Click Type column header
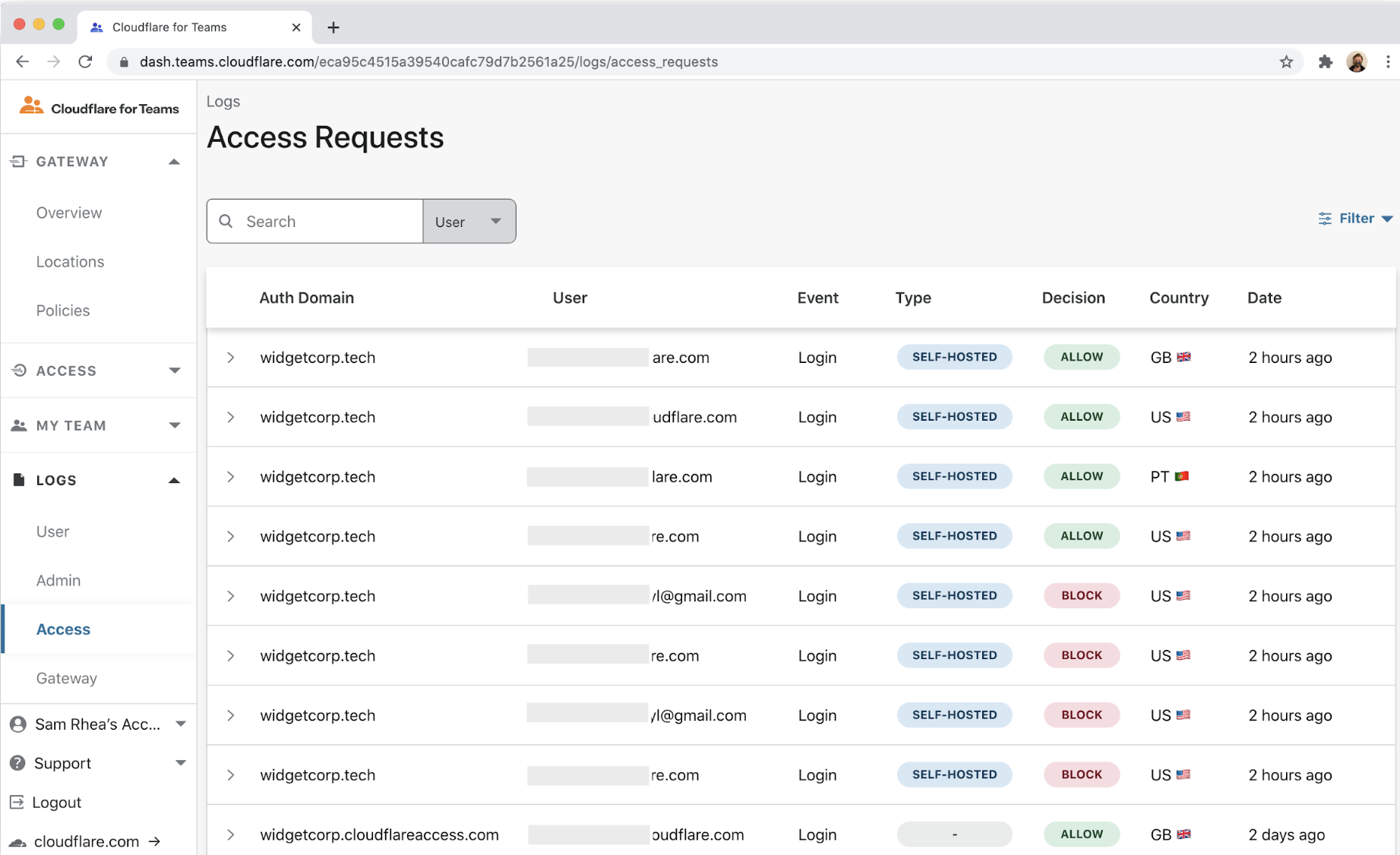The height and width of the screenshot is (855, 1400). pos(913,298)
